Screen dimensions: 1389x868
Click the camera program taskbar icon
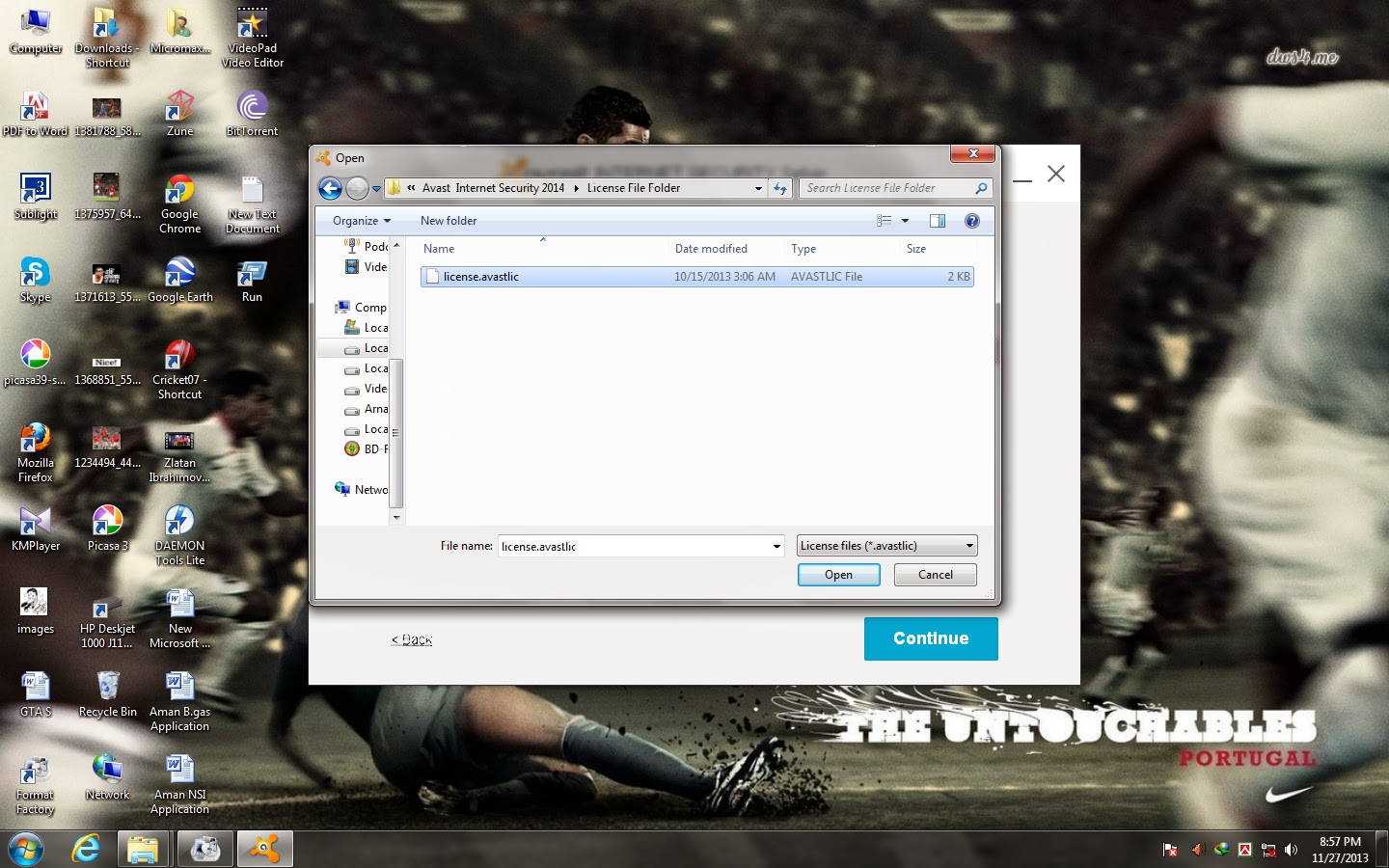(204, 849)
